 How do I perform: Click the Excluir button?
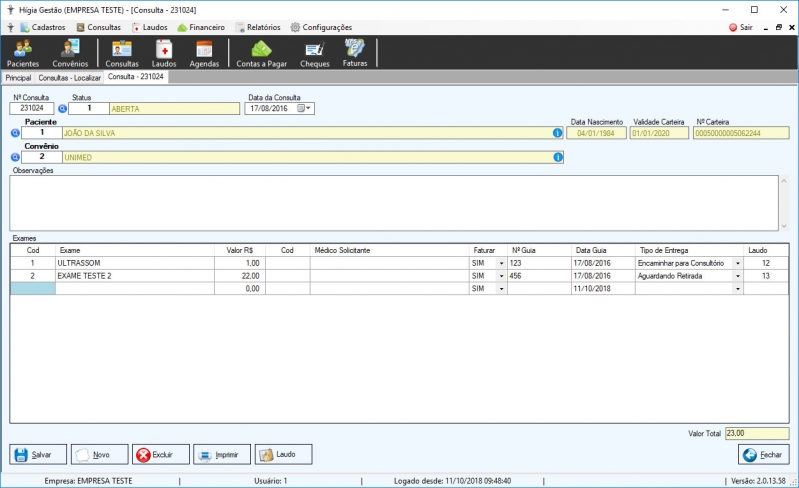click(161, 454)
